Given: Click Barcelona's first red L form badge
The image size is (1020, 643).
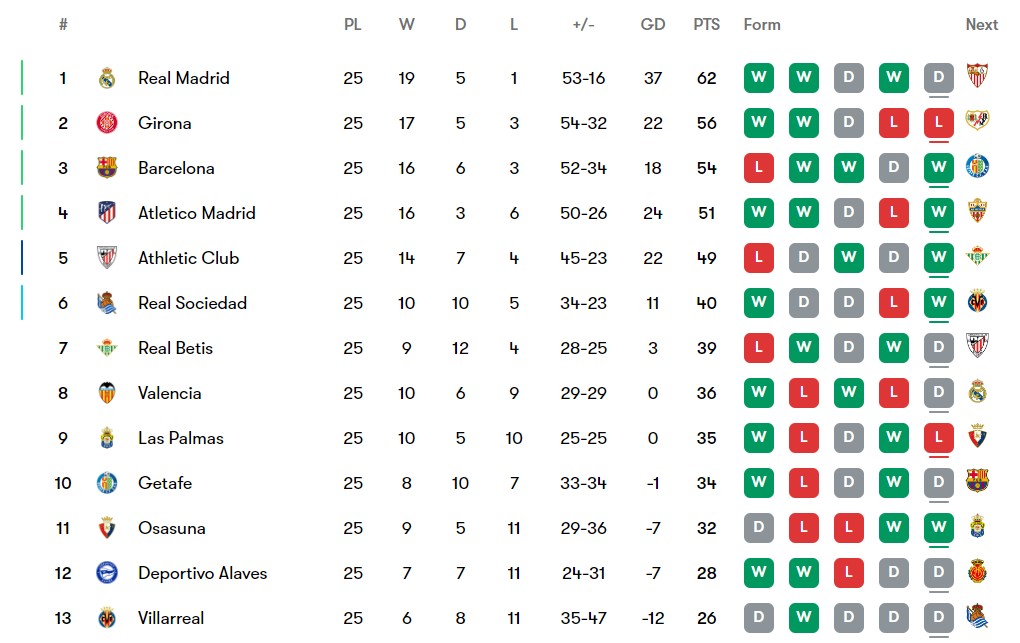Looking at the screenshot, I should 758,167.
